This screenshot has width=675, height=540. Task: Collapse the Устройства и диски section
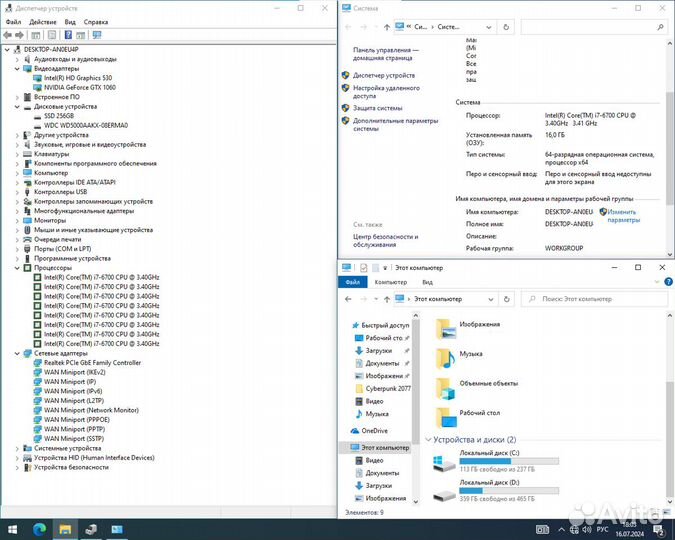coord(430,440)
